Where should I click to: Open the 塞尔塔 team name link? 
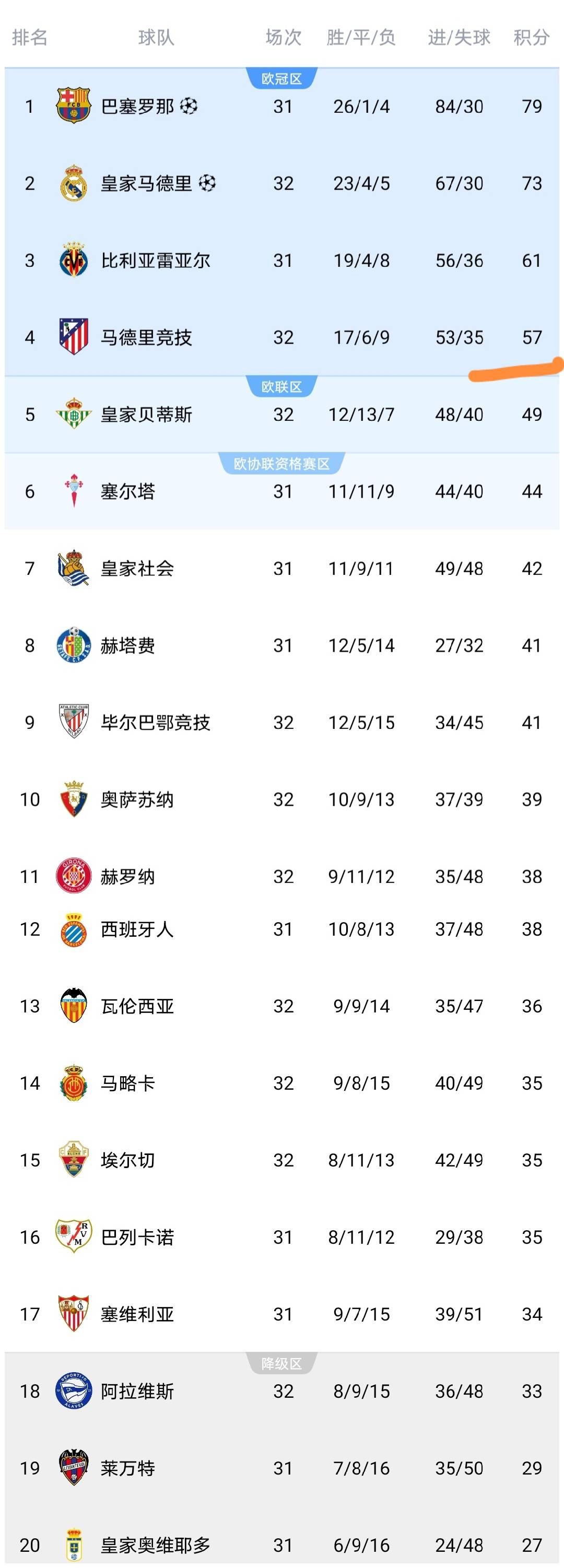(128, 491)
